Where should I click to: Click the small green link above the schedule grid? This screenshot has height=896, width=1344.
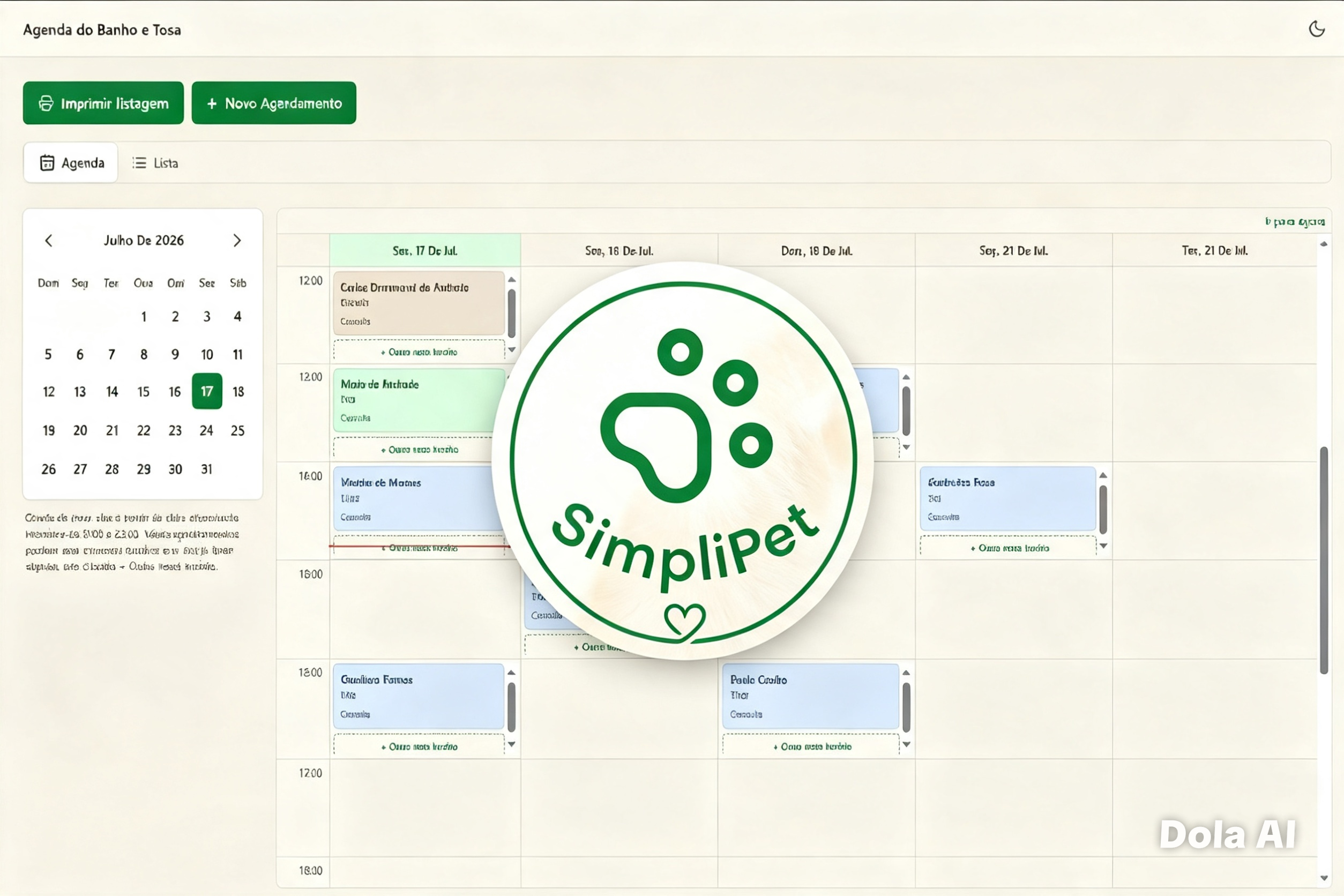point(1295,222)
